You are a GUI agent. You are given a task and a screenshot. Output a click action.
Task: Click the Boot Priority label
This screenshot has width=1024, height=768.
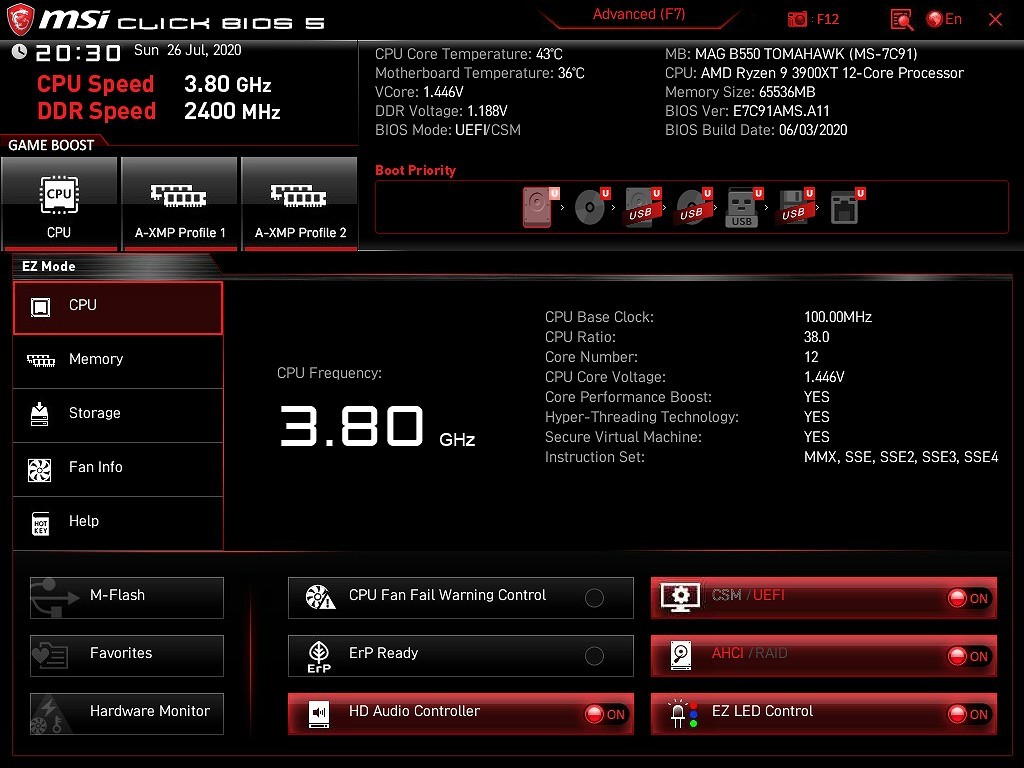pos(415,170)
